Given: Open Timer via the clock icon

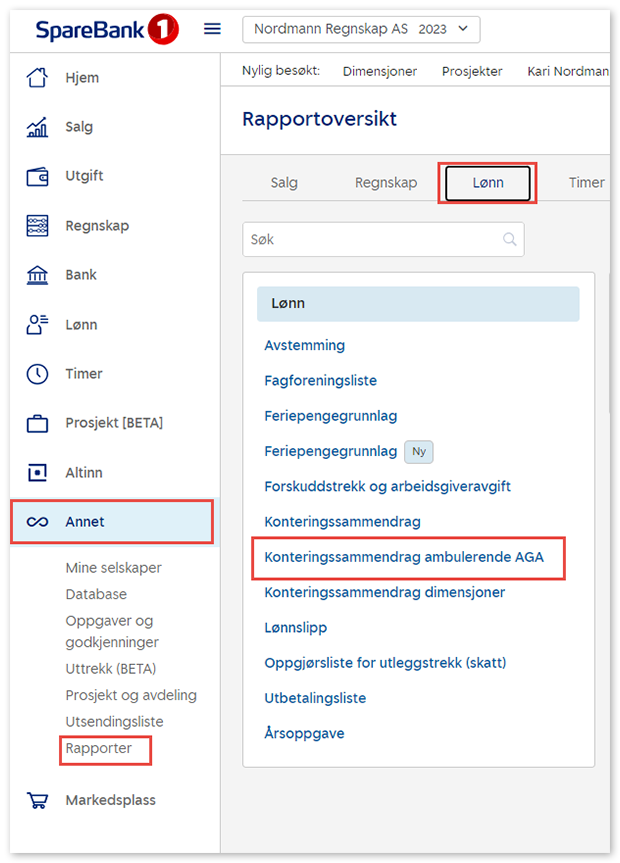Looking at the screenshot, I should coord(37,374).
